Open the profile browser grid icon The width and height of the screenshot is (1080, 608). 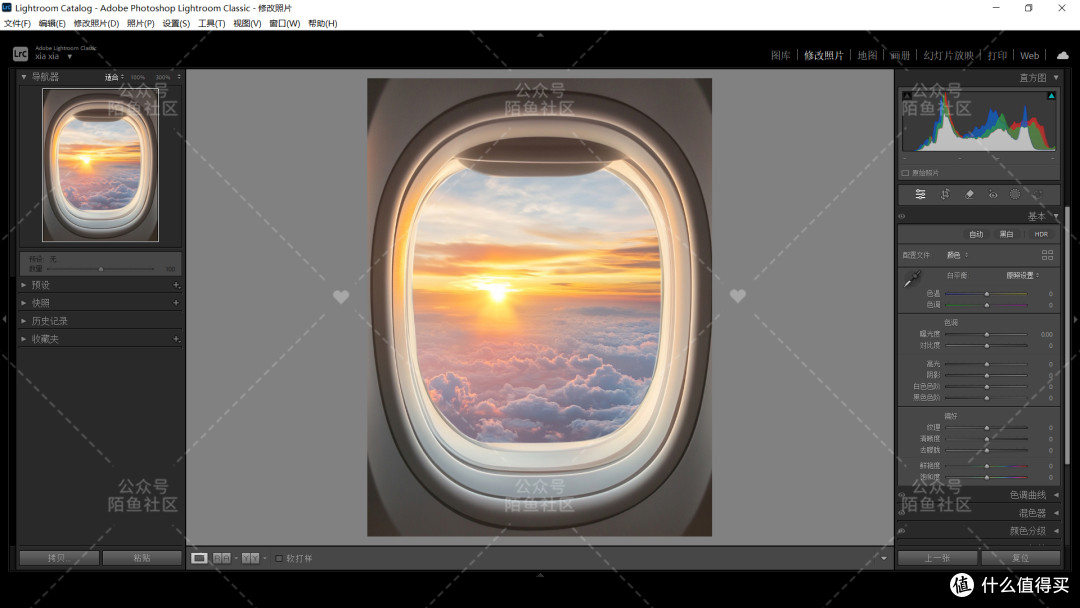click(1047, 255)
